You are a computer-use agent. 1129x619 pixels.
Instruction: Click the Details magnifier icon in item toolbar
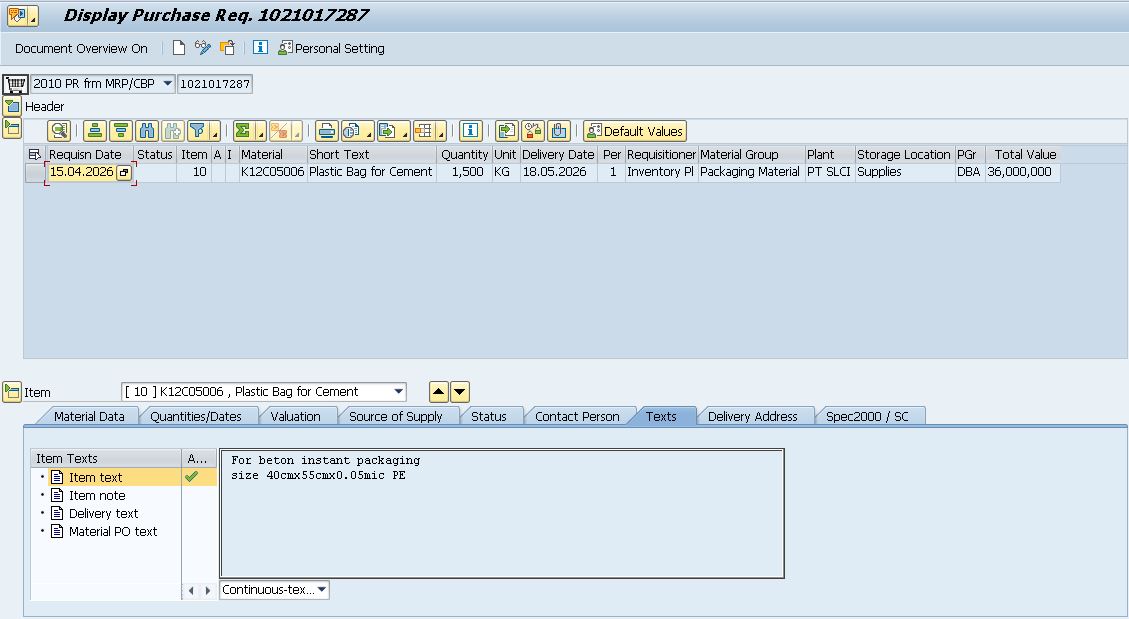coord(59,131)
